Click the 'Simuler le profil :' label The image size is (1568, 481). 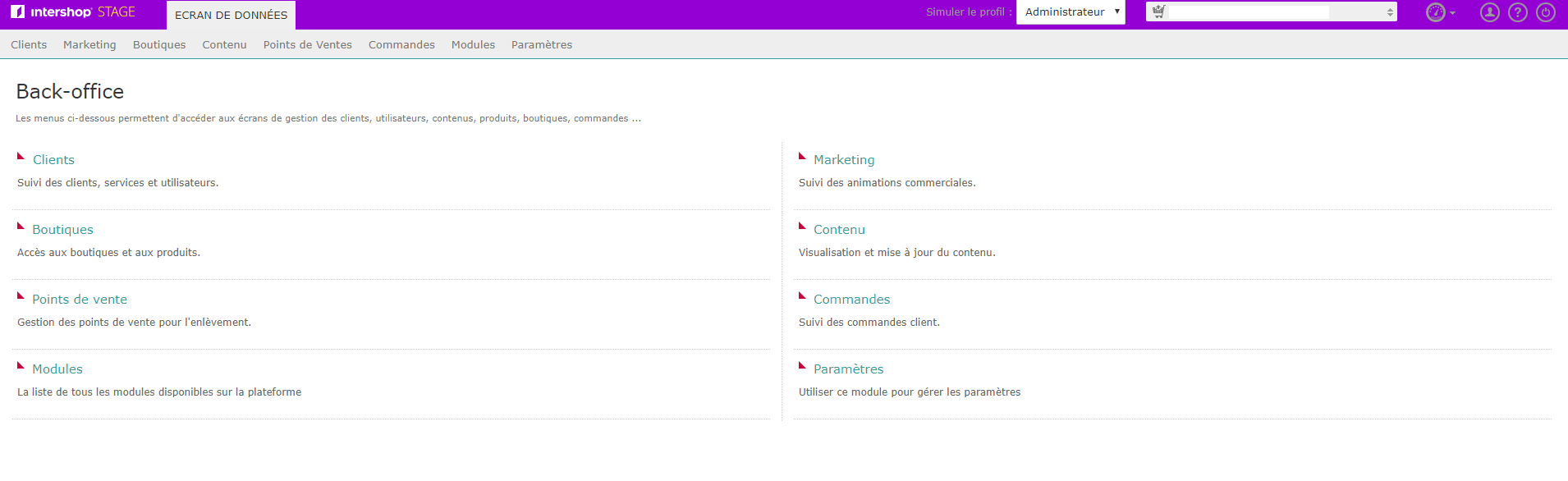(x=969, y=12)
